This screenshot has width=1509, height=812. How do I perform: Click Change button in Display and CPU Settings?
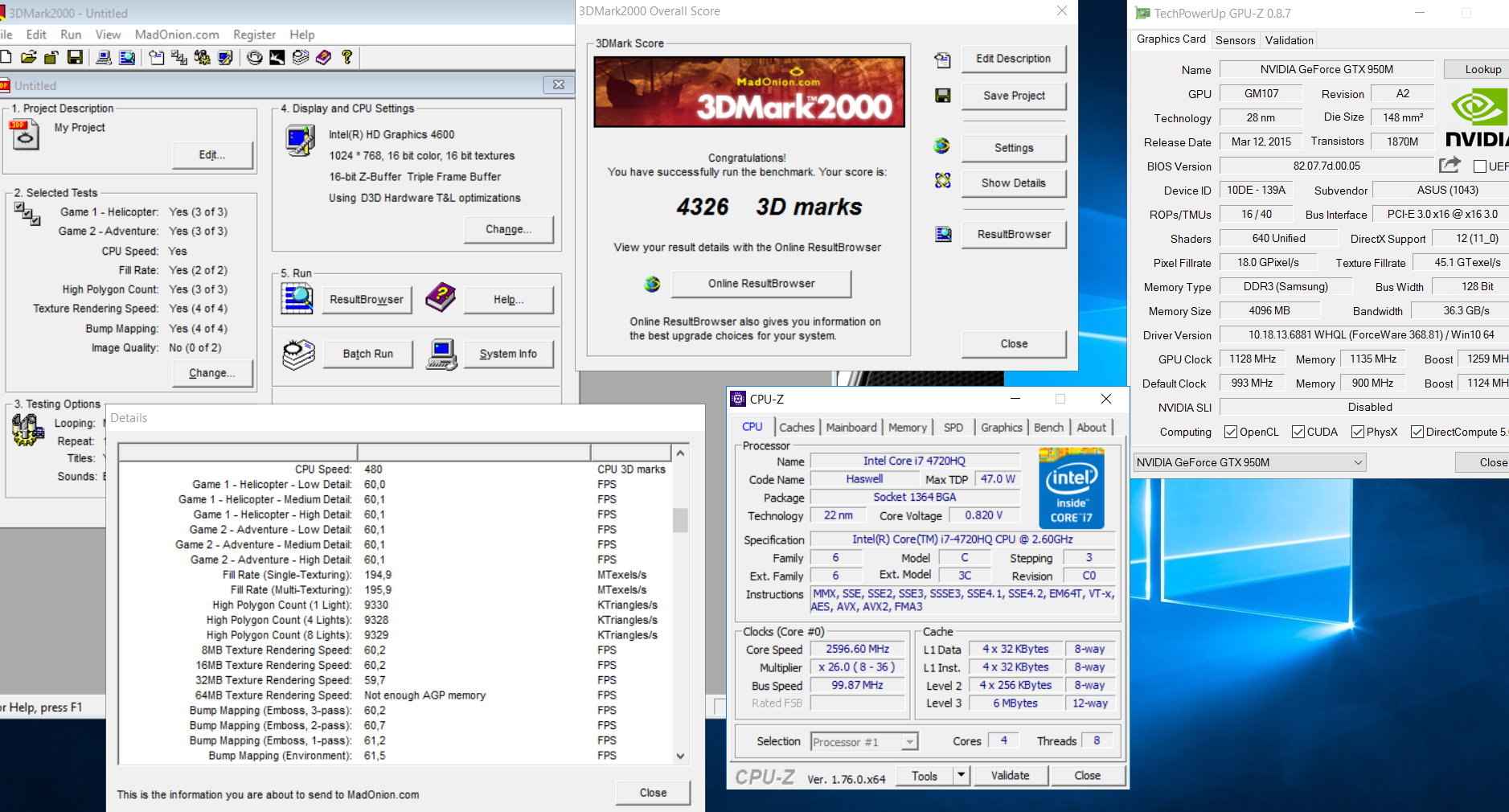[x=508, y=229]
